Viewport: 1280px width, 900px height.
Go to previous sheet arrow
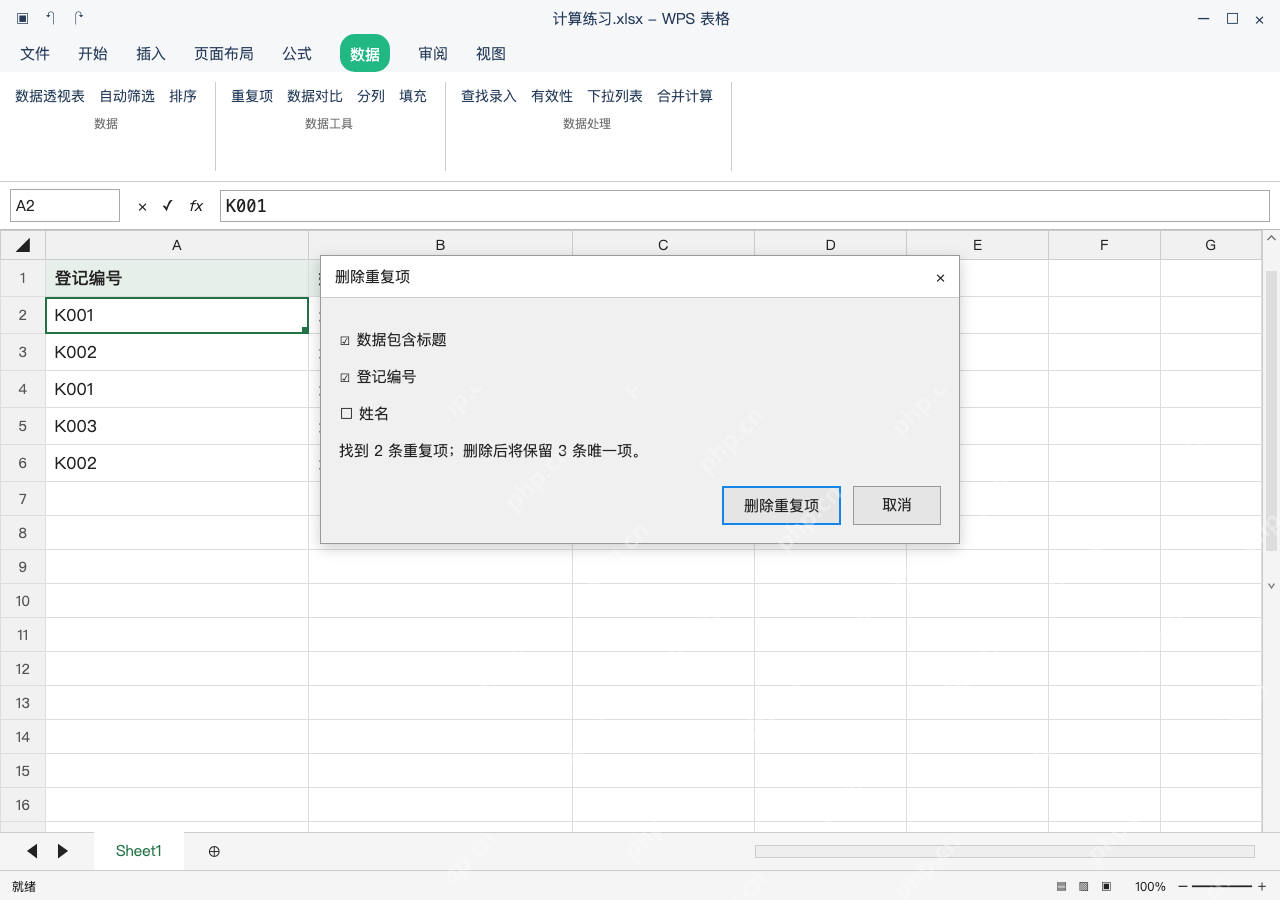click(32, 851)
